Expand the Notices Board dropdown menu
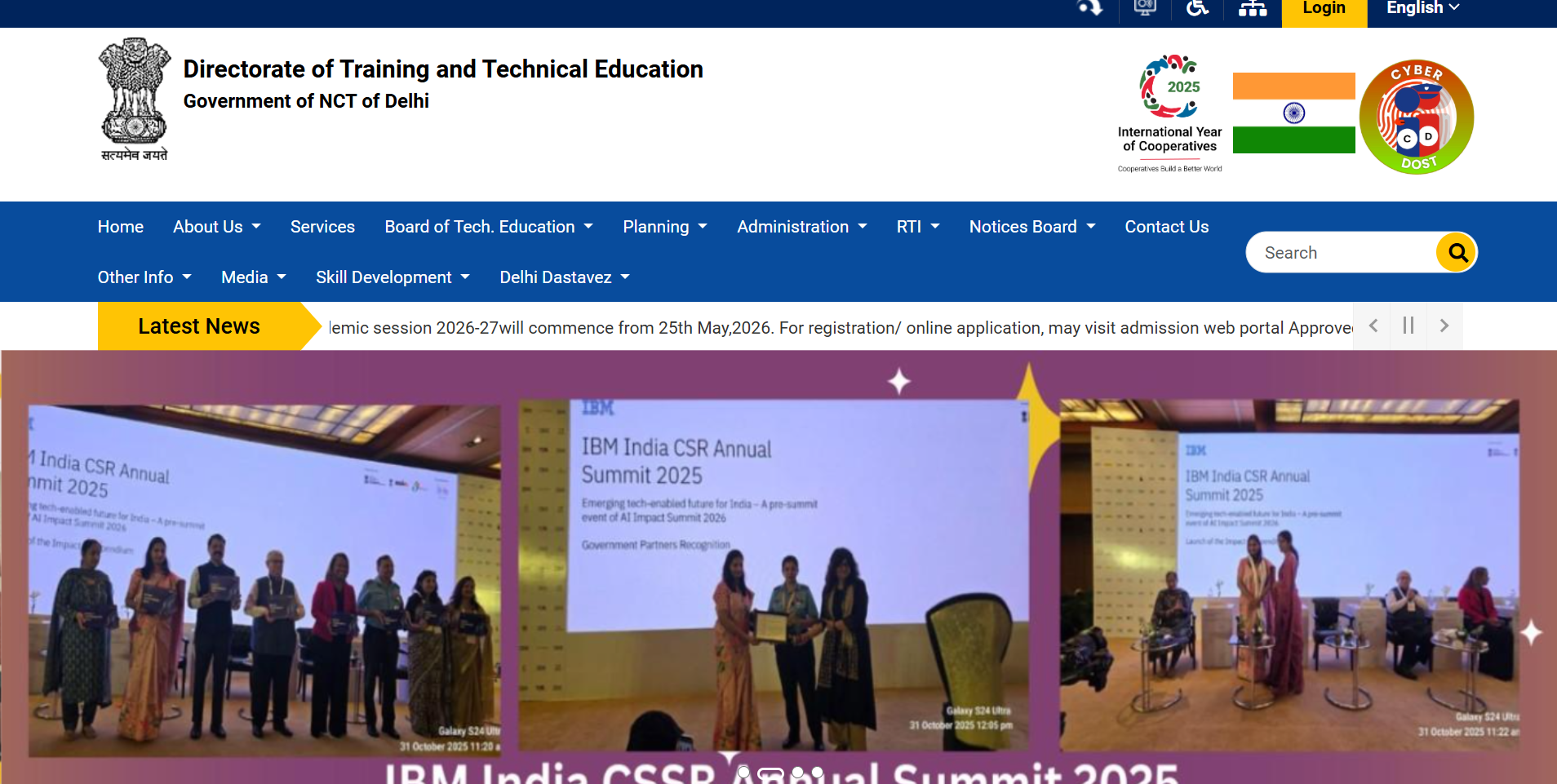 [x=1032, y=227]
